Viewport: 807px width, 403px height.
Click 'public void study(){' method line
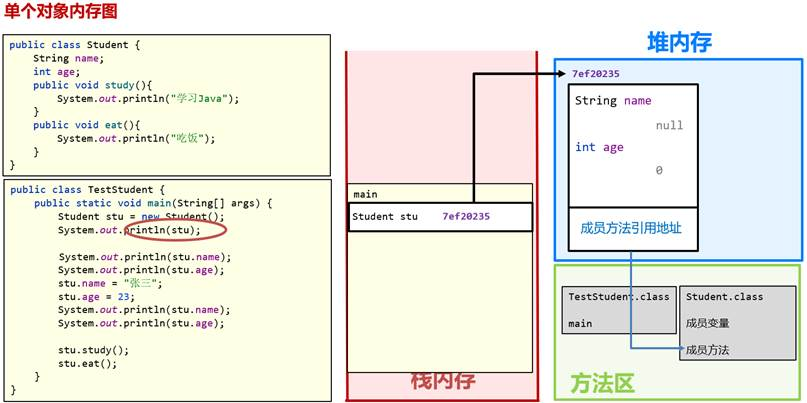coord(93,85)
